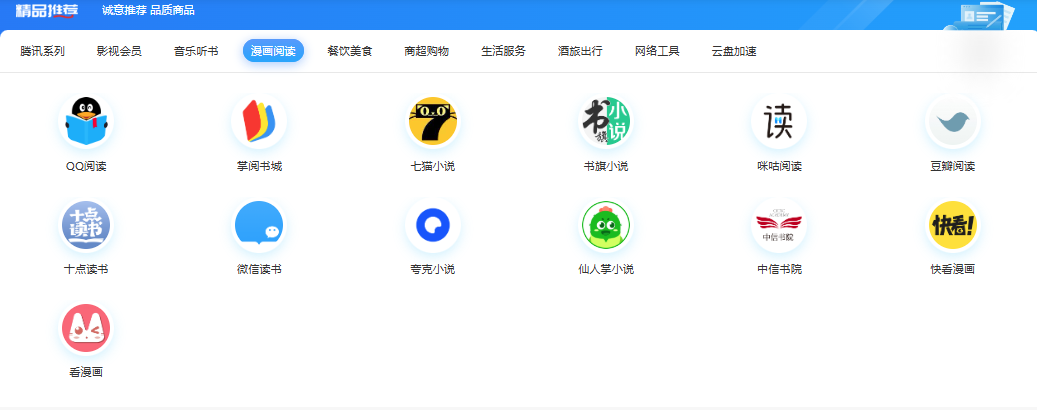Open the 云盘加速 tab
Viewport: 1037px width, 410px height.
point(734,51)
